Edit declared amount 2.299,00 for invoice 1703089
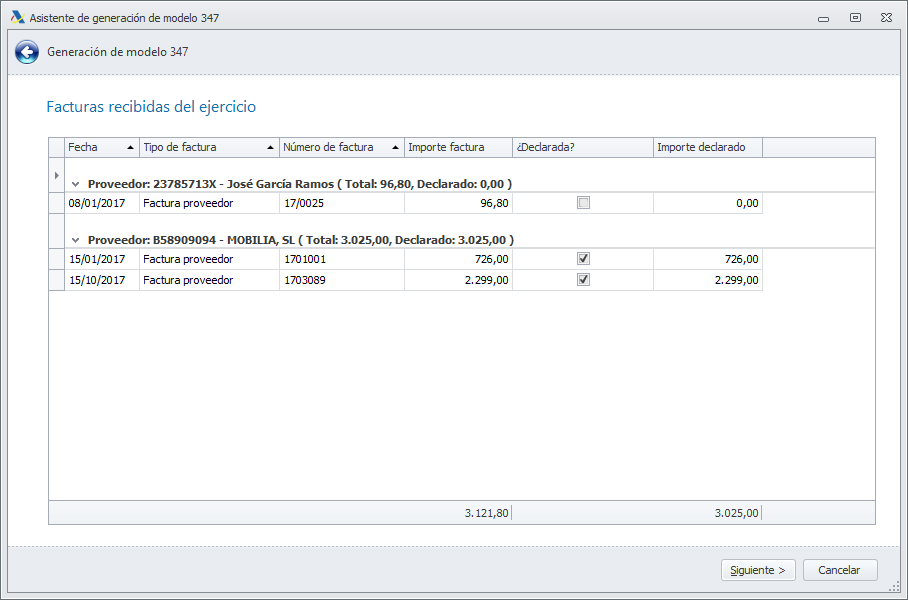 click(708, 281)
